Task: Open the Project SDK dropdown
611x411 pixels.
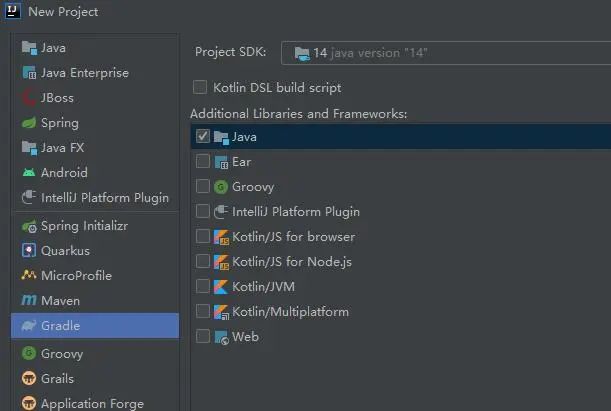Action: point(446,53)
